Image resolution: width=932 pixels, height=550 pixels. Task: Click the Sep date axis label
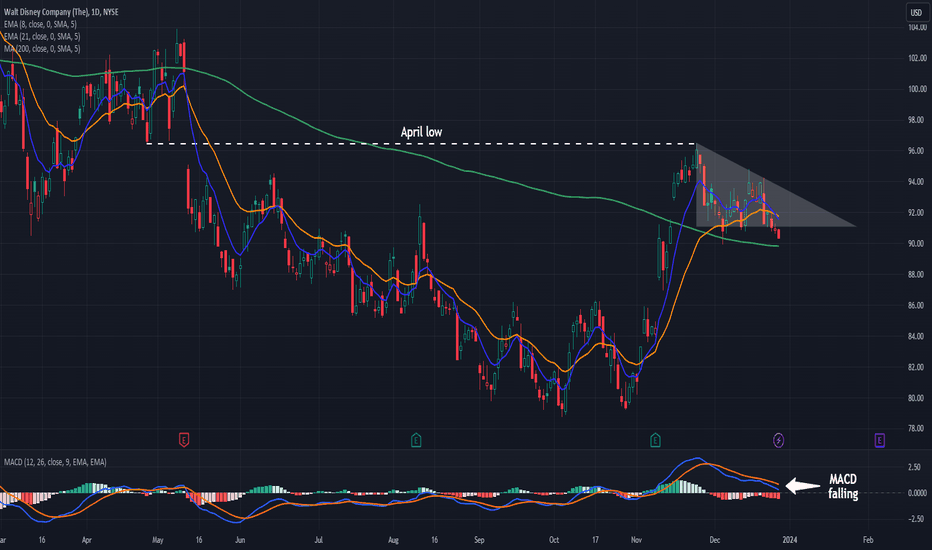[479, 540]
